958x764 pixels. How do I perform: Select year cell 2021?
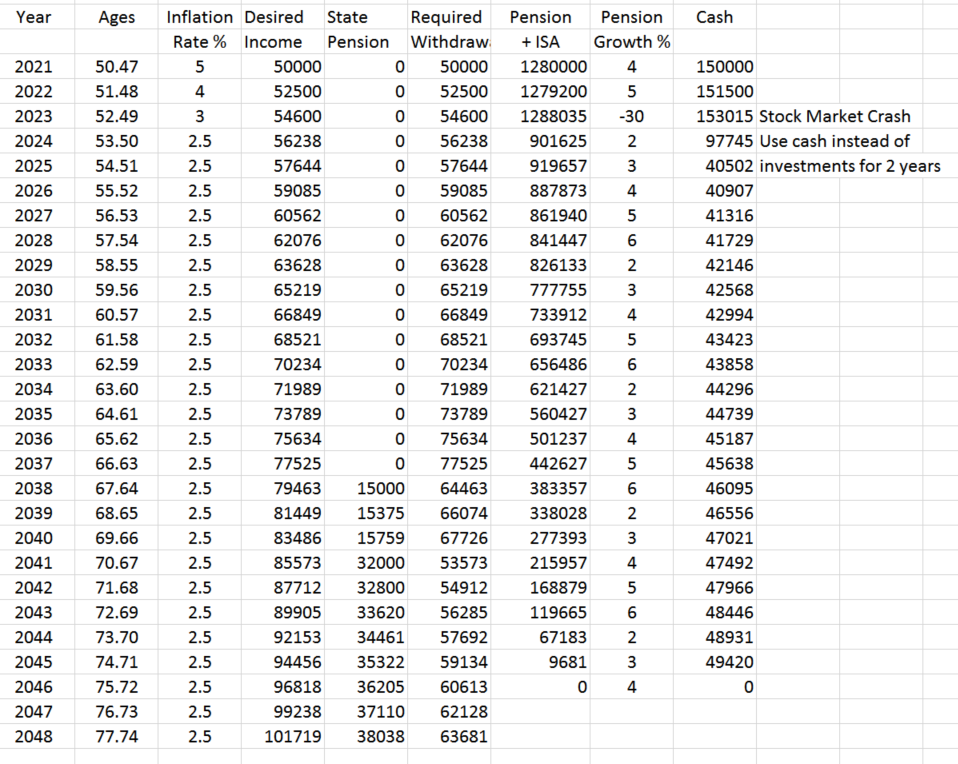coord(38,67)
